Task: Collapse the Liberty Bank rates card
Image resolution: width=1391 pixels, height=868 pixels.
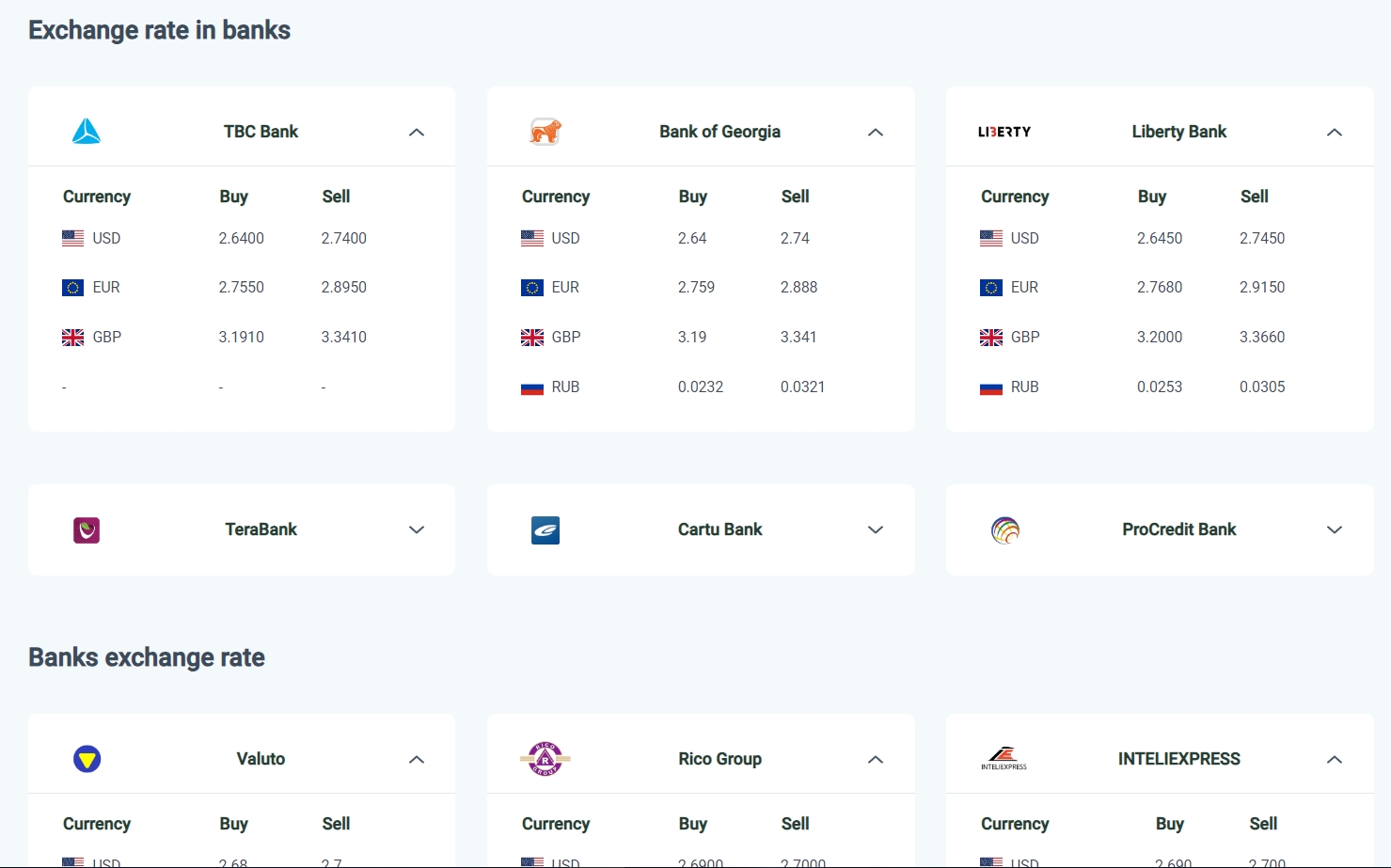Action: tap(1335, 133)
